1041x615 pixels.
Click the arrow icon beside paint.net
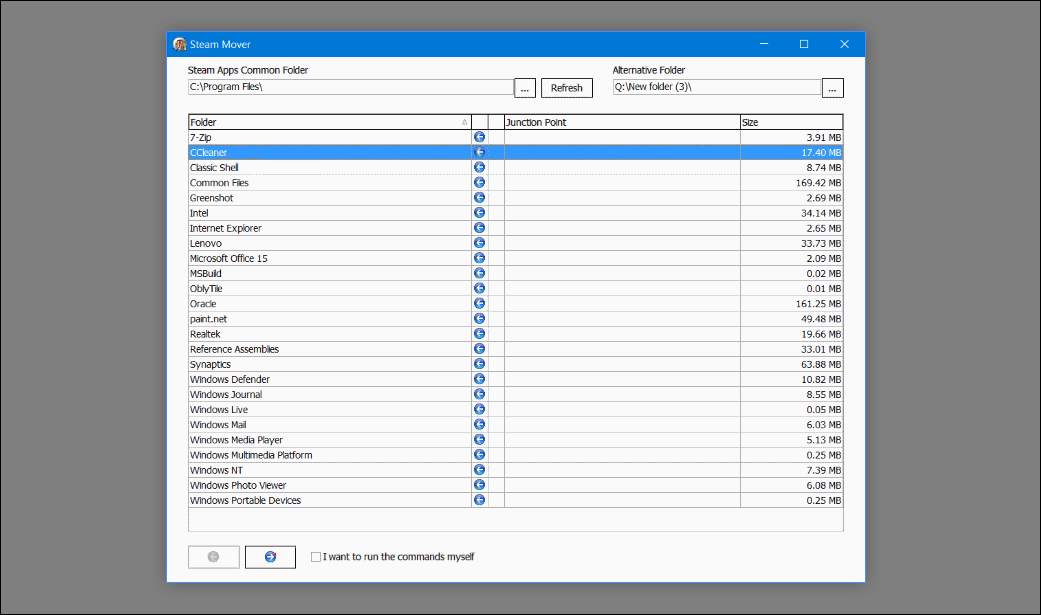[x=479, y=319]
